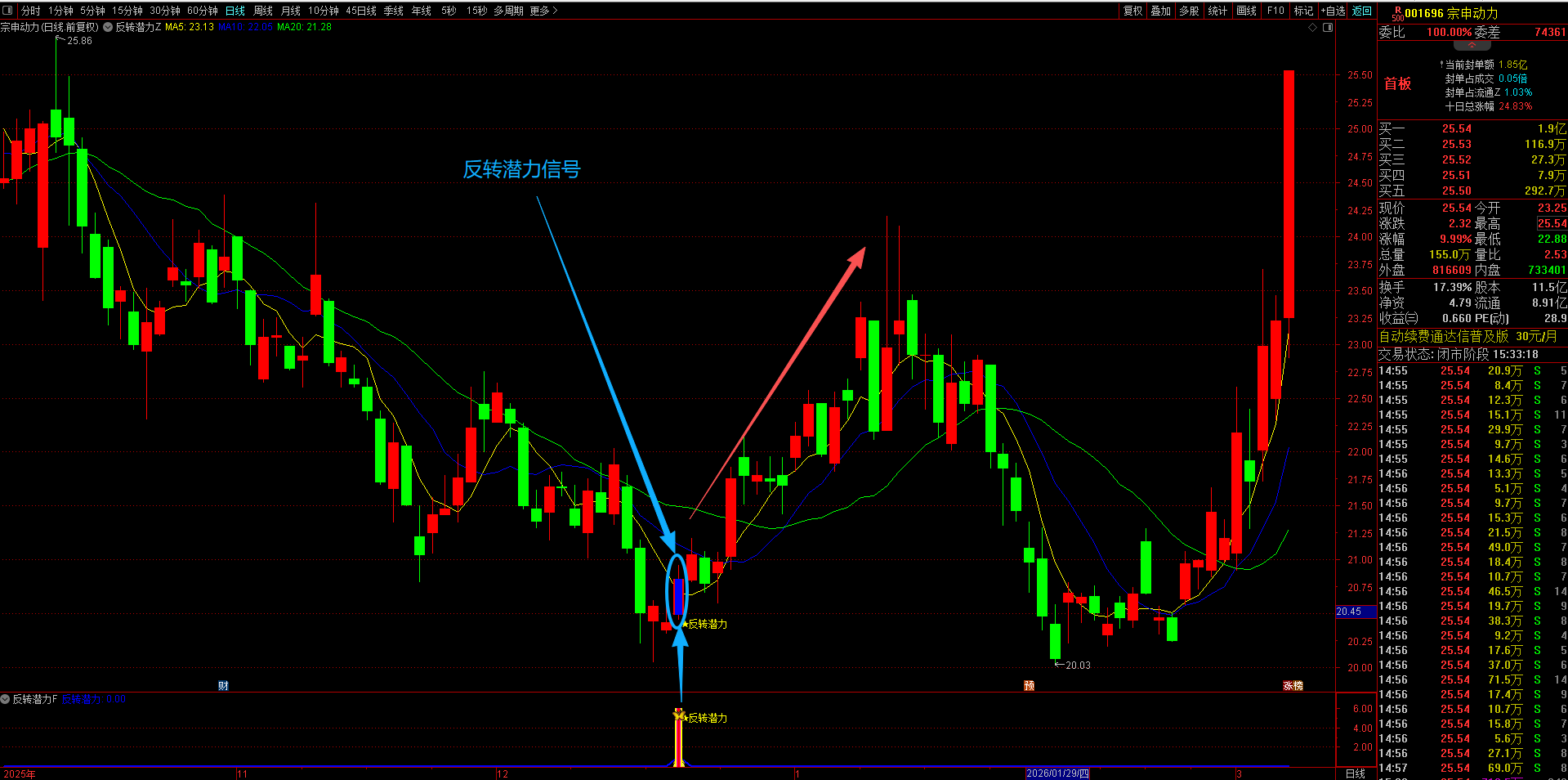Click the 换手 17.39% value
1568x780 pixels.
tap(1453, 287)
